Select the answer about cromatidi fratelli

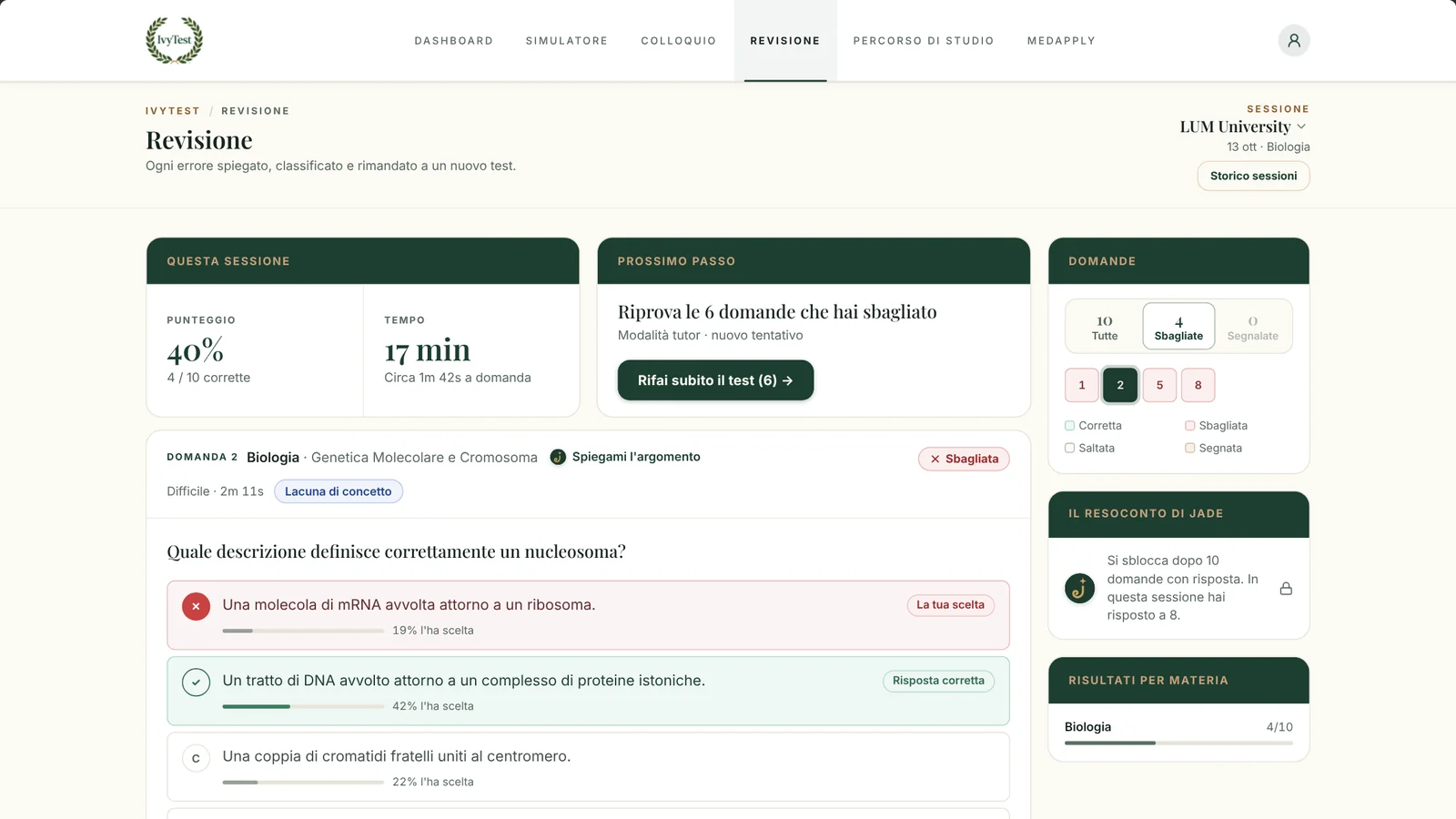588,767
